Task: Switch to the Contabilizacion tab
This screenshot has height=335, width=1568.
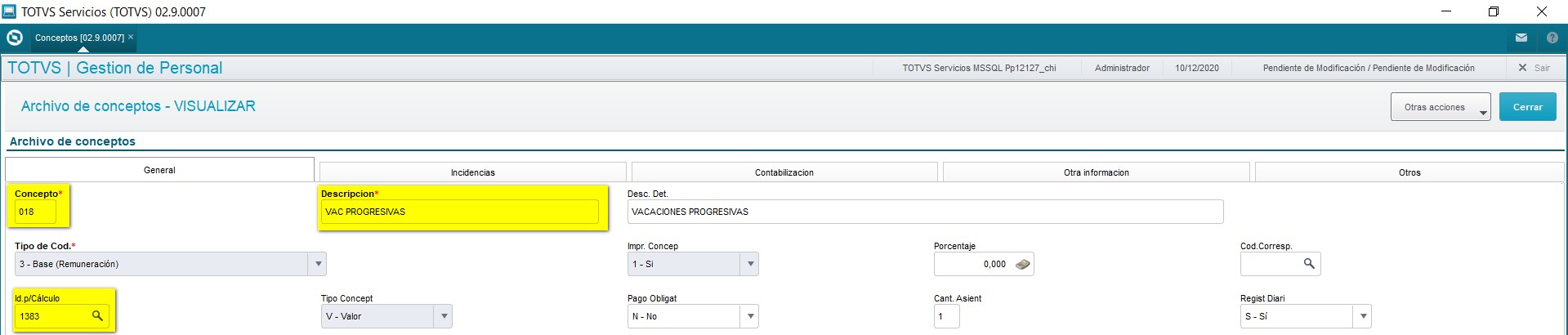Action: (784, 172)
